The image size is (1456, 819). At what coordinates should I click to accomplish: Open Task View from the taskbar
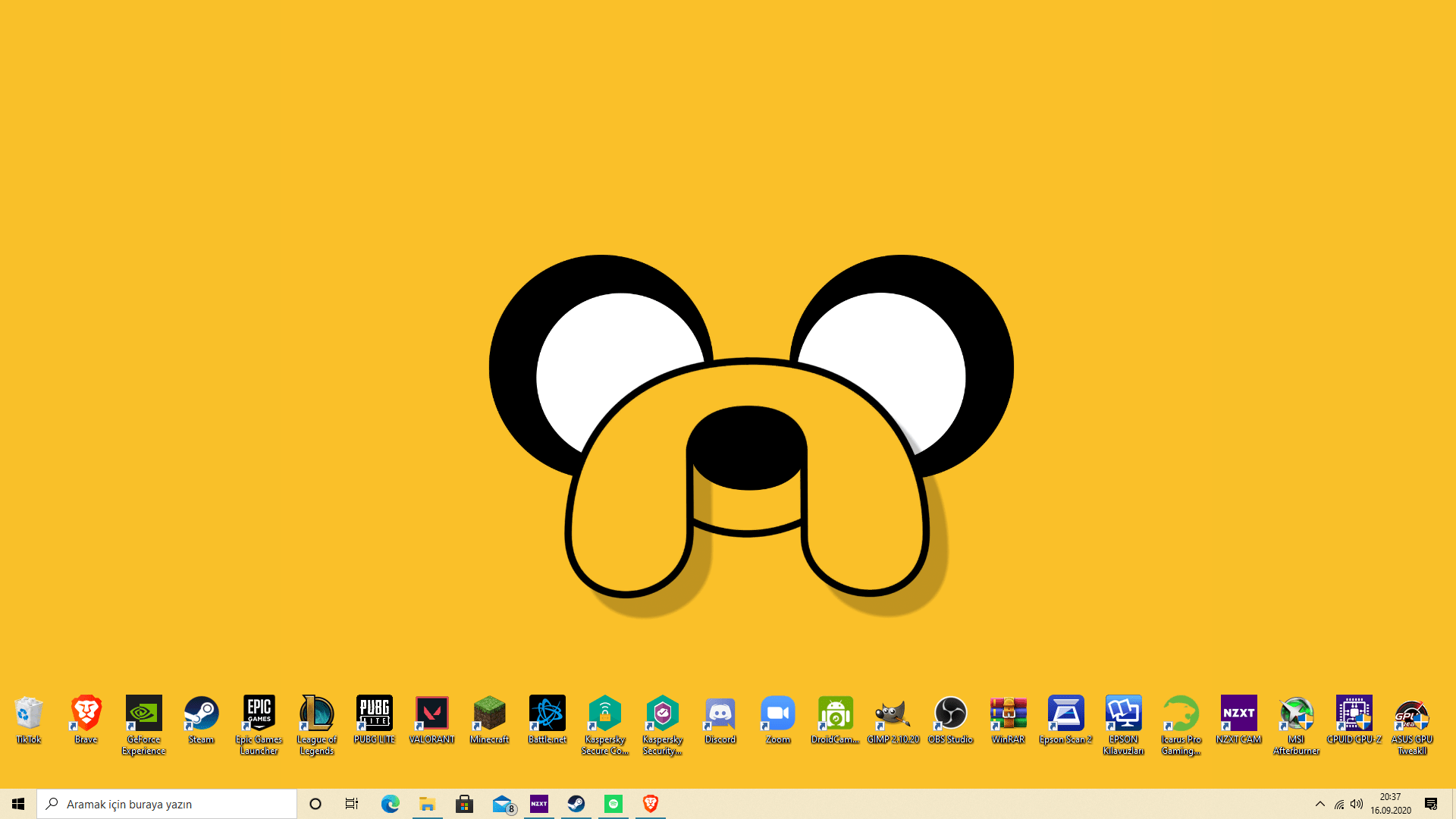coord(352,804)
